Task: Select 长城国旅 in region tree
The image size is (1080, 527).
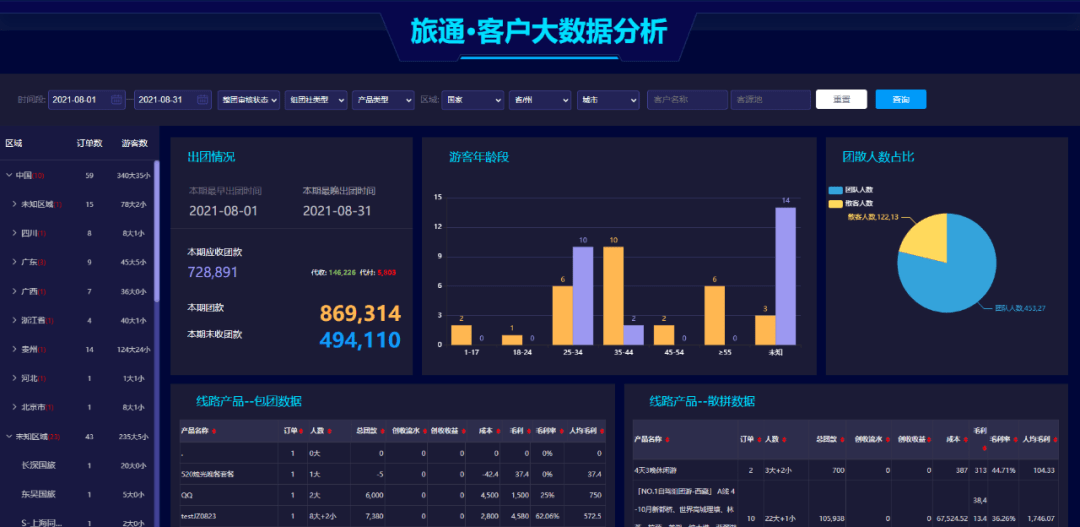Action: 38,465
